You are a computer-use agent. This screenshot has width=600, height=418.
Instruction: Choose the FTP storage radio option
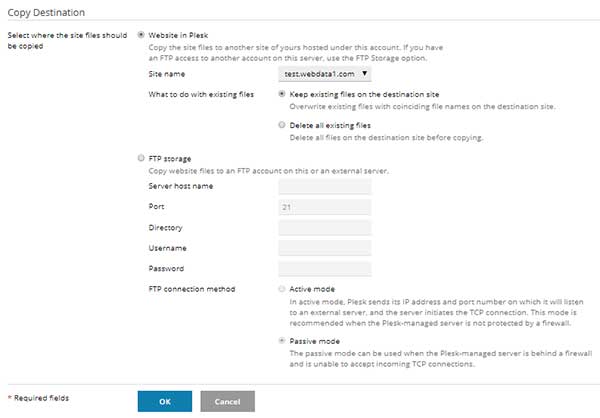[141, 158]
